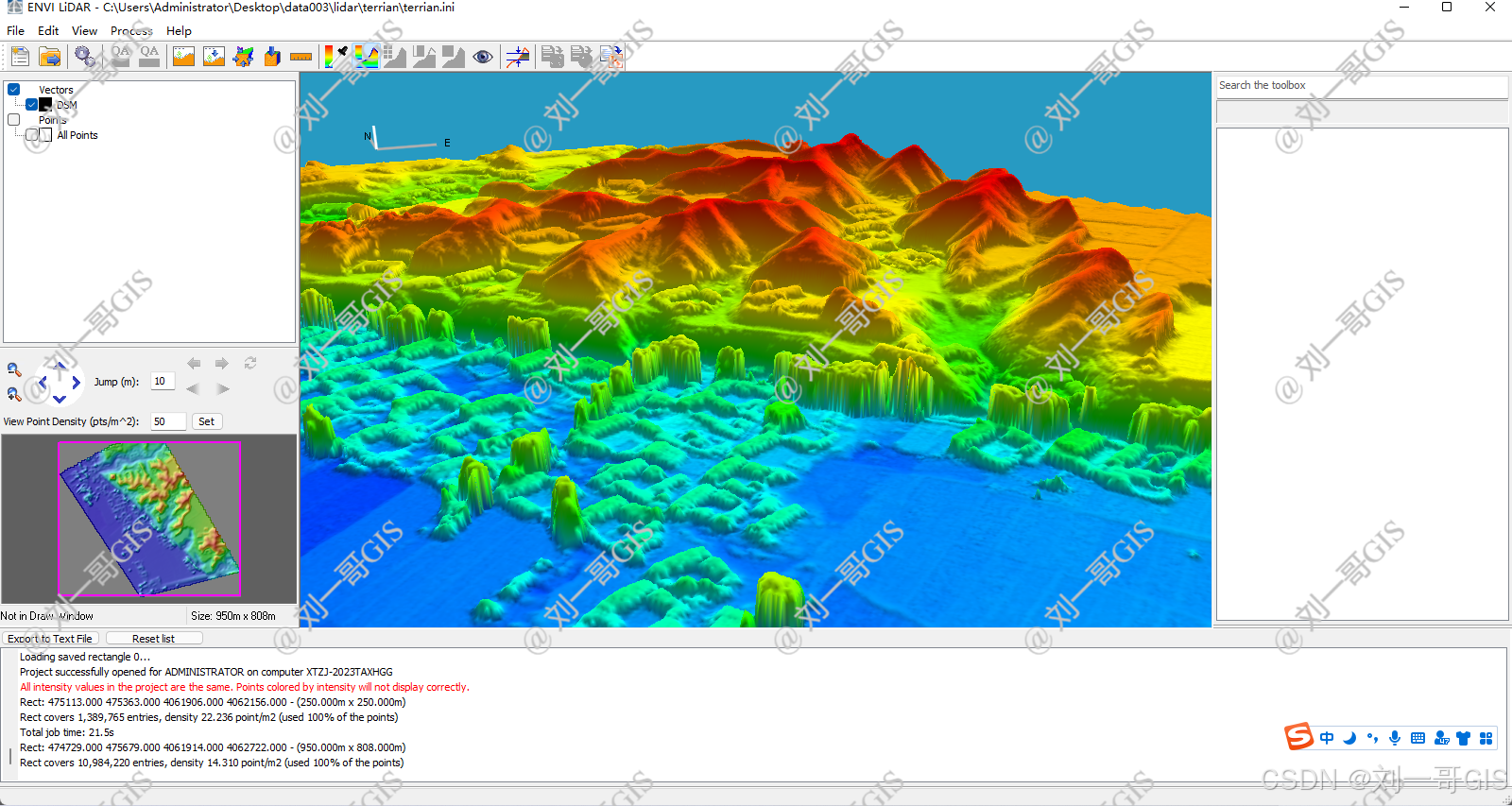Screen dimensions: 1512x806
Task: Click the navigate down arrow
Action: (x=60, y=400)
